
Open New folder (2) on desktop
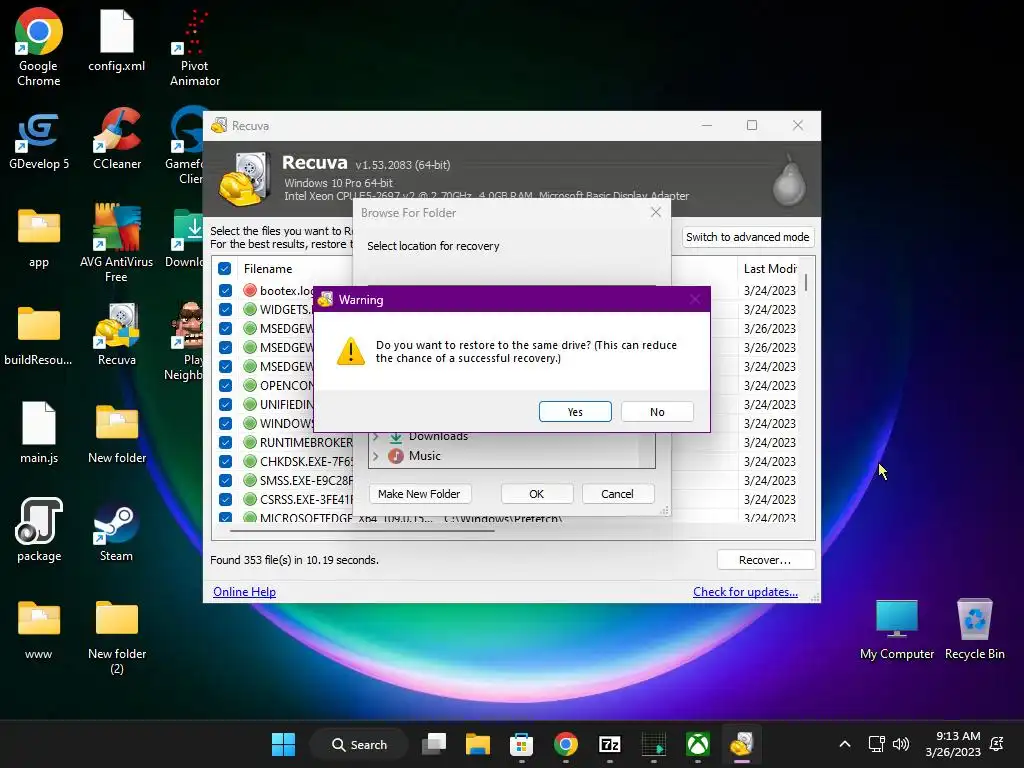pos(117,637)
